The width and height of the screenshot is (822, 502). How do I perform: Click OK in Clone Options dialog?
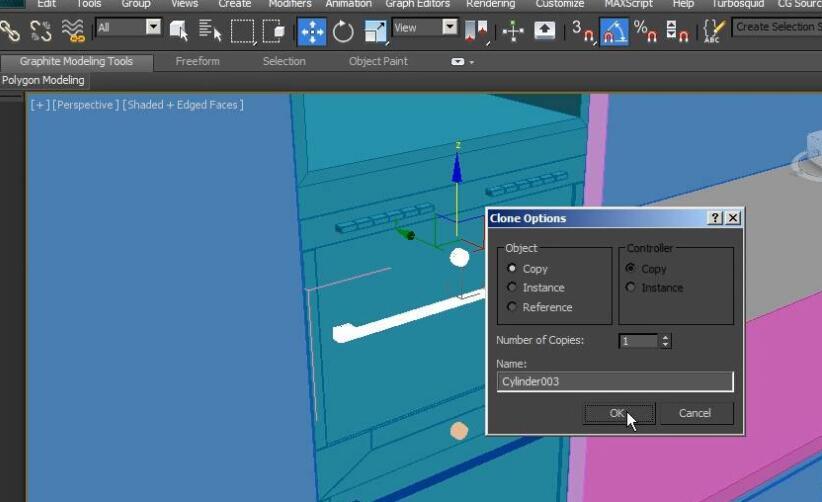(618, 413)
